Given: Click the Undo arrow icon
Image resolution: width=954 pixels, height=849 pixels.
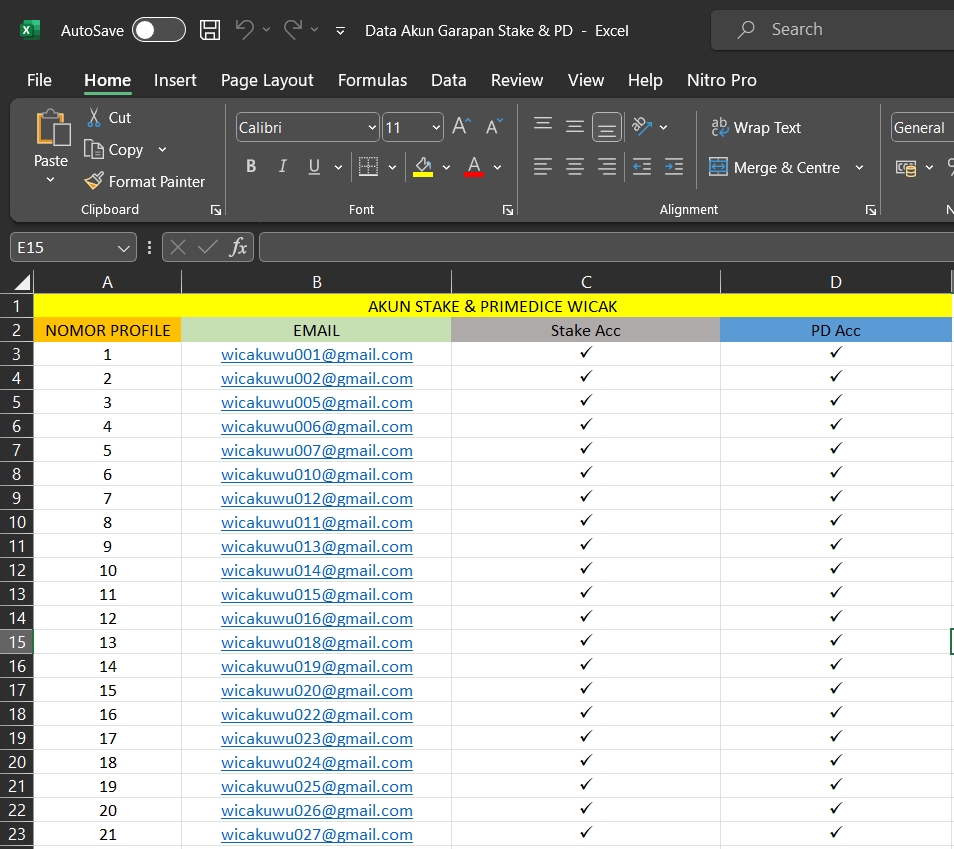Looking at the screenshot, I should pyautogui.click(x=245, y=29).
